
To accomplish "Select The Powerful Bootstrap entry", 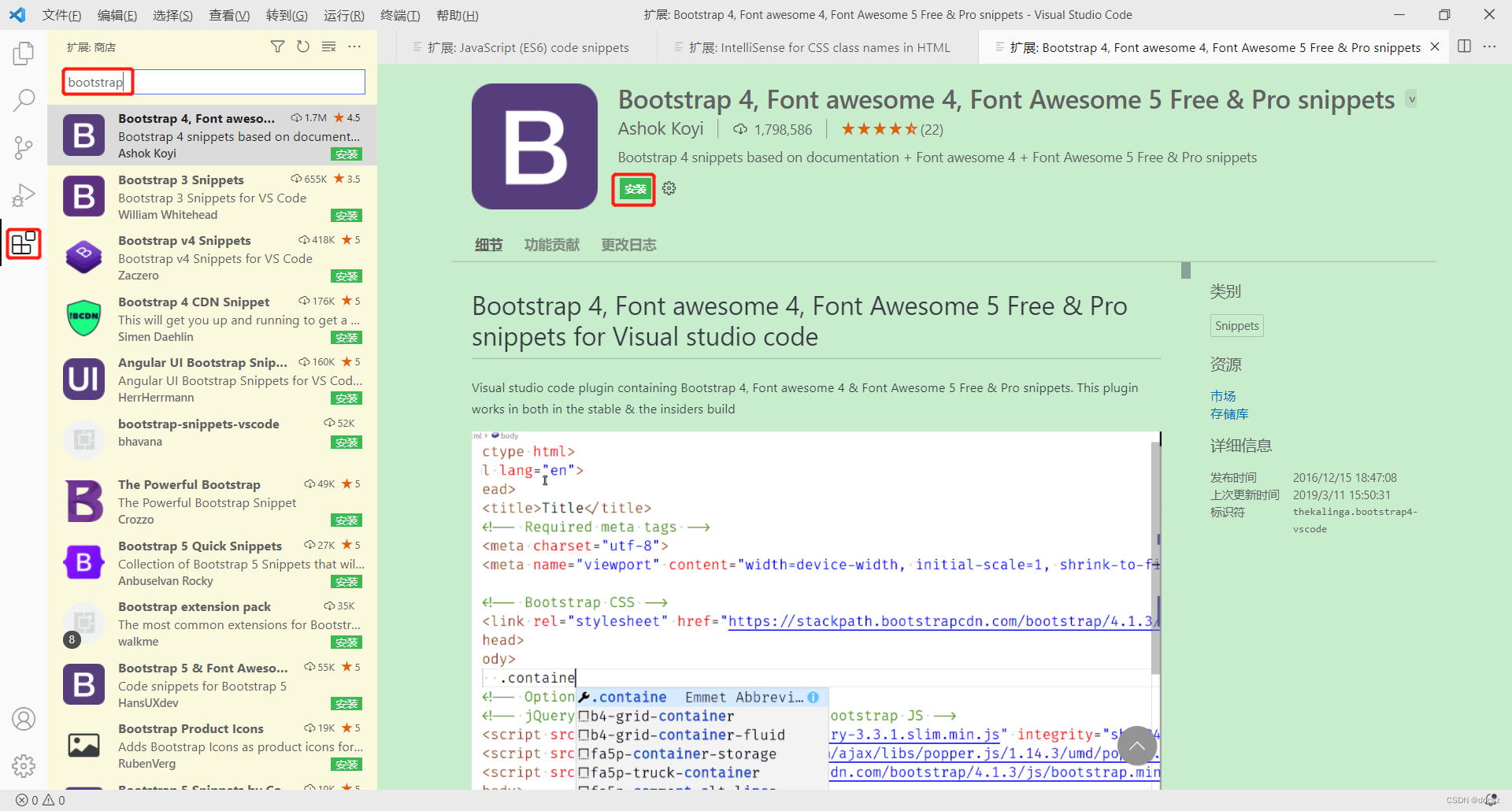I will click(x=212, y=502).
